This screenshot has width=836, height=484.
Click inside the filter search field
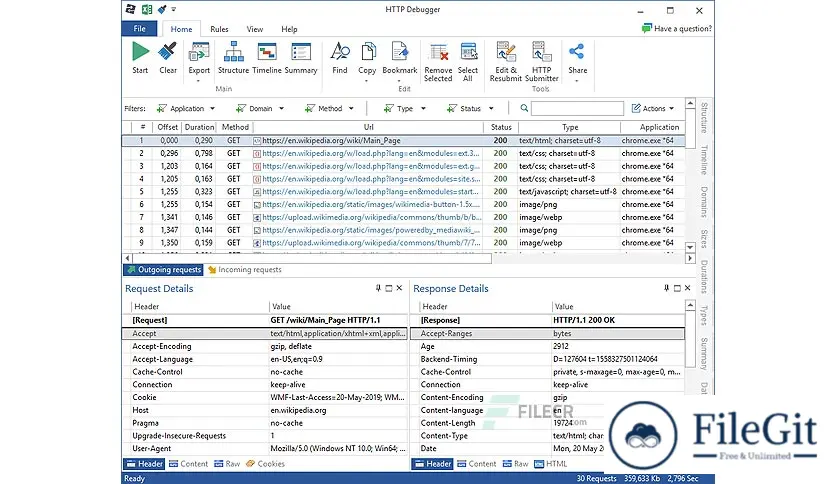[577, 108]
